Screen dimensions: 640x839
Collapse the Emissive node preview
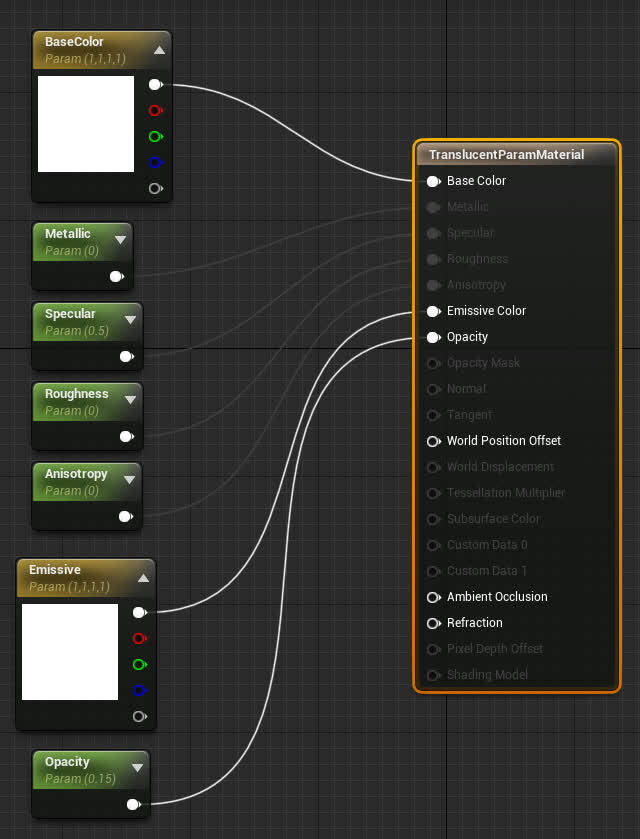(144, 577)
